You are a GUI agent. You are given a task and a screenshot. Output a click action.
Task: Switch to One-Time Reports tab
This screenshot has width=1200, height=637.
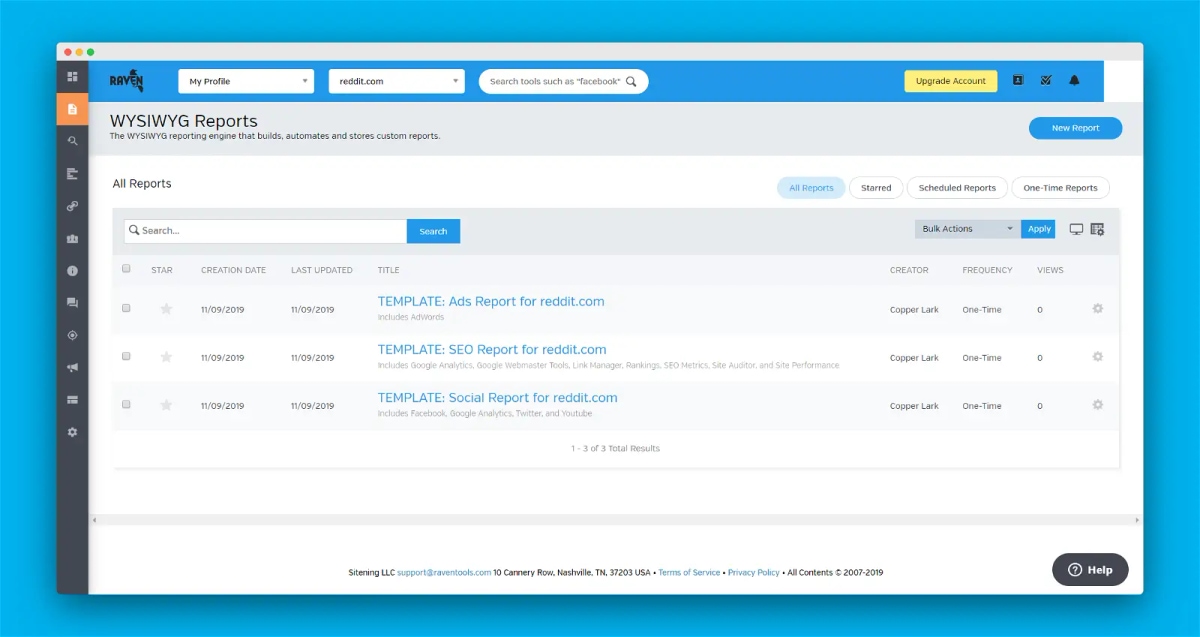click(x=1060, y=188)
